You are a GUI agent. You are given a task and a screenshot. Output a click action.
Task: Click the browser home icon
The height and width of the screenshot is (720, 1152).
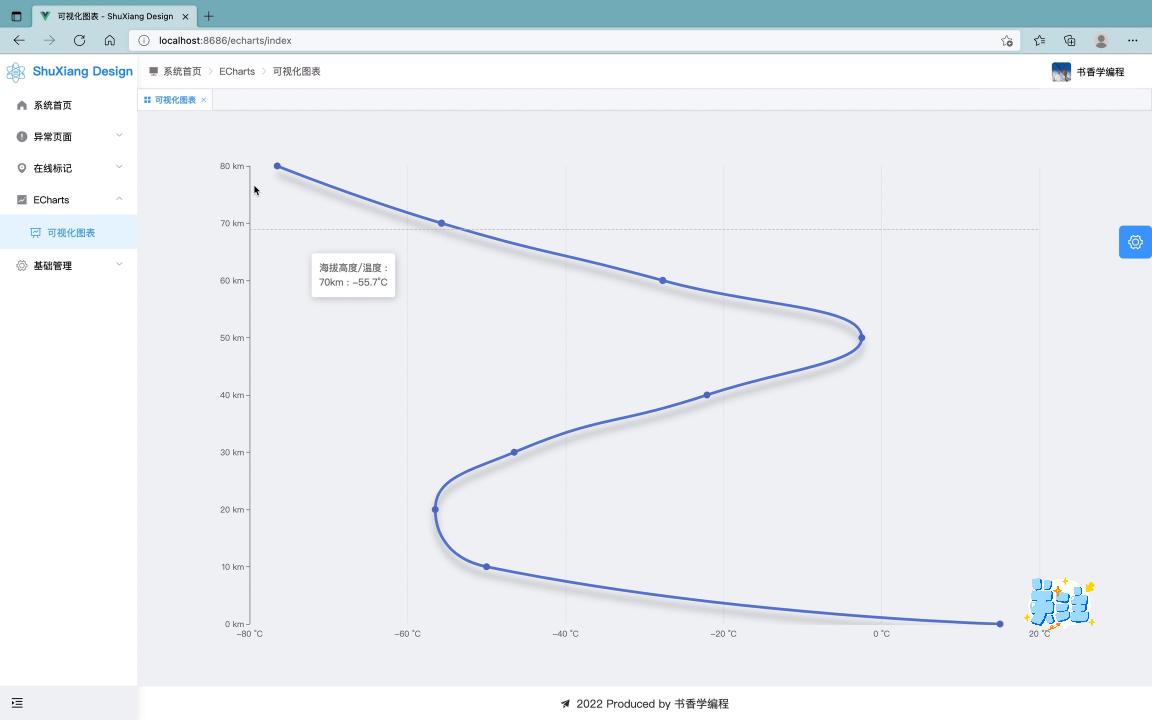click(x=109, y=40)
